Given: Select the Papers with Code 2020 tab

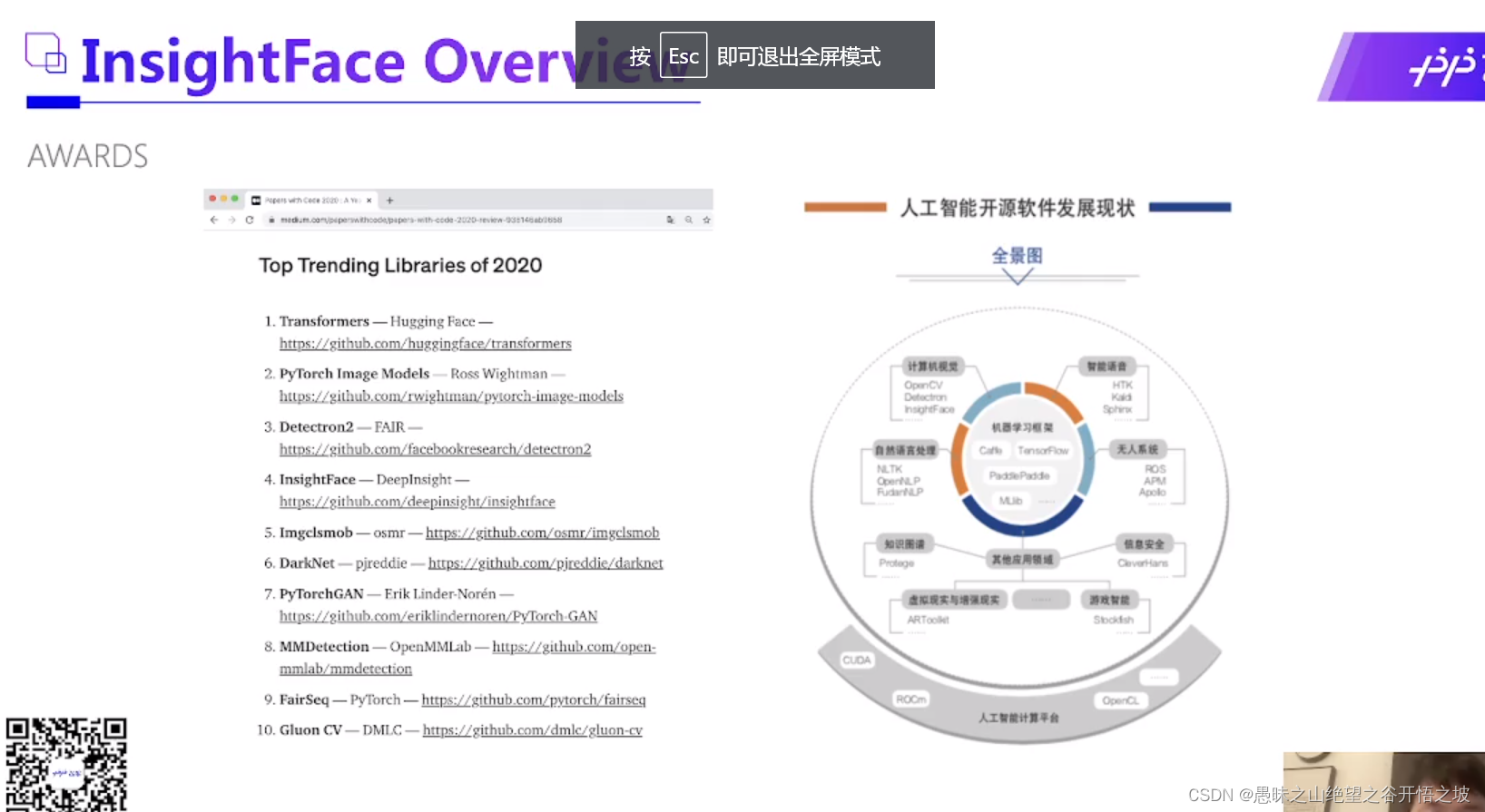Looking at the screenshot, I should tap(311, 201).
